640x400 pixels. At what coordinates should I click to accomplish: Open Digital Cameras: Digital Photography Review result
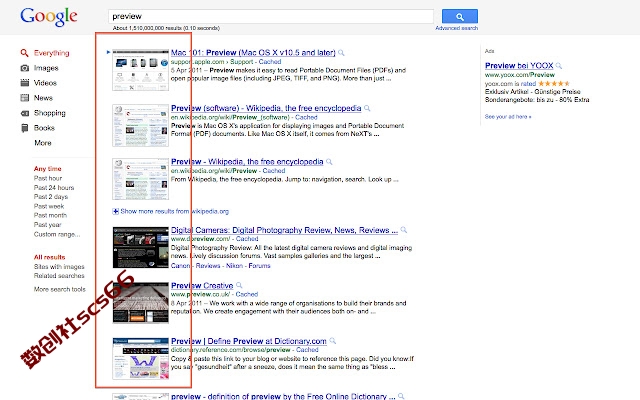click(284, 230)
